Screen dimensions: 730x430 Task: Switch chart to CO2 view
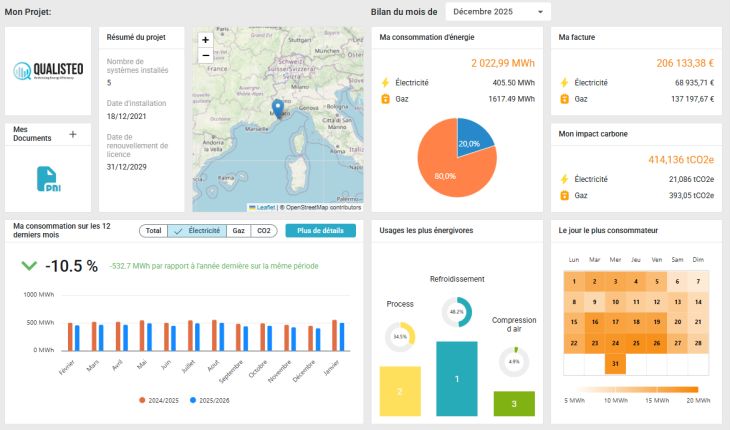264,230
